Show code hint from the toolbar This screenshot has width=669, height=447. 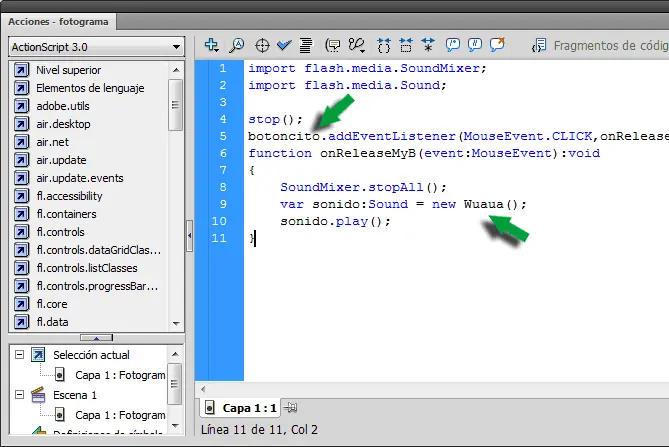pyautogui.click(x=333, y=45)
